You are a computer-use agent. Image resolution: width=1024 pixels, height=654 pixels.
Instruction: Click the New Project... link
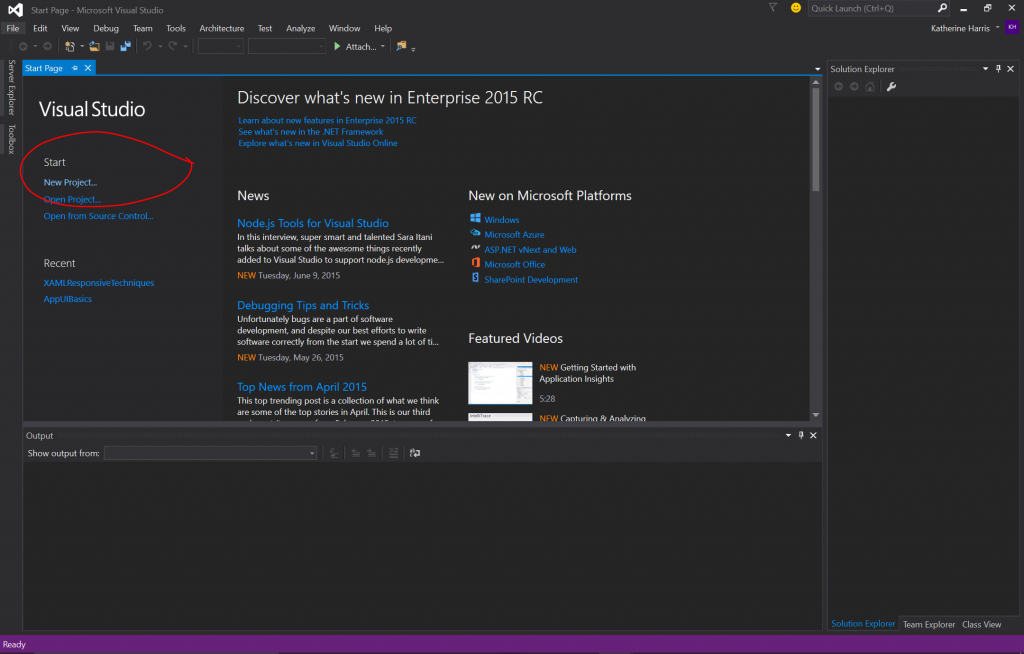point(70,182)
